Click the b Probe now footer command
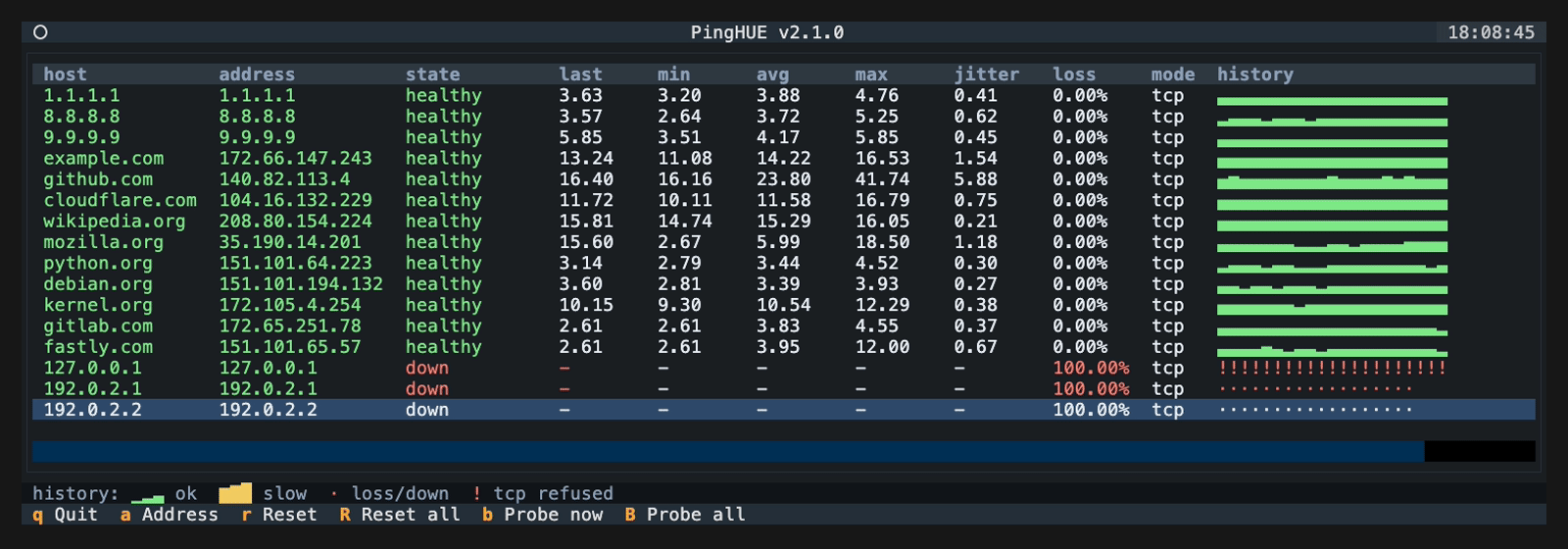Image resolution: width=1568 pixels, height=549 pixels. [542, 515]
